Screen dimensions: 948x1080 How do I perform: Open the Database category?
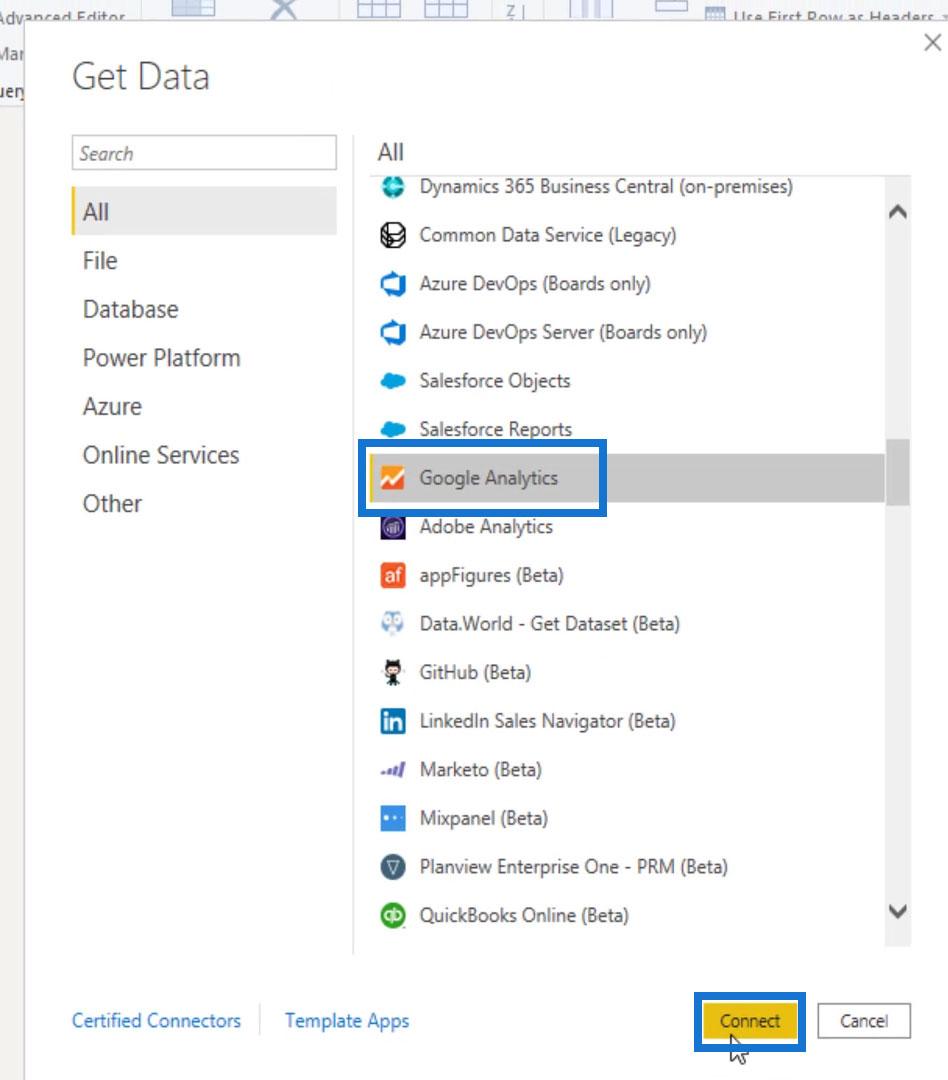pos(130,310)
